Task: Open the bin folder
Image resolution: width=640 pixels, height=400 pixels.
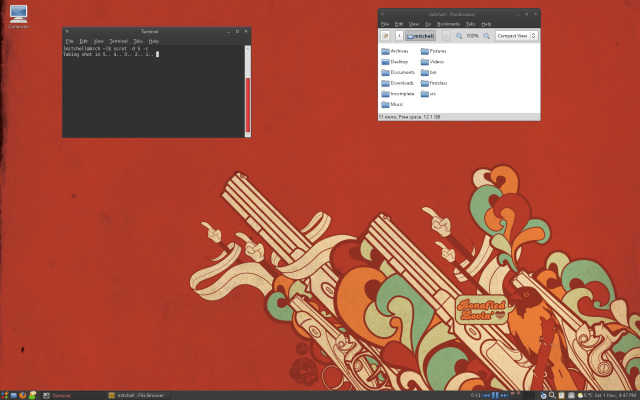Action: pos(429,72)
